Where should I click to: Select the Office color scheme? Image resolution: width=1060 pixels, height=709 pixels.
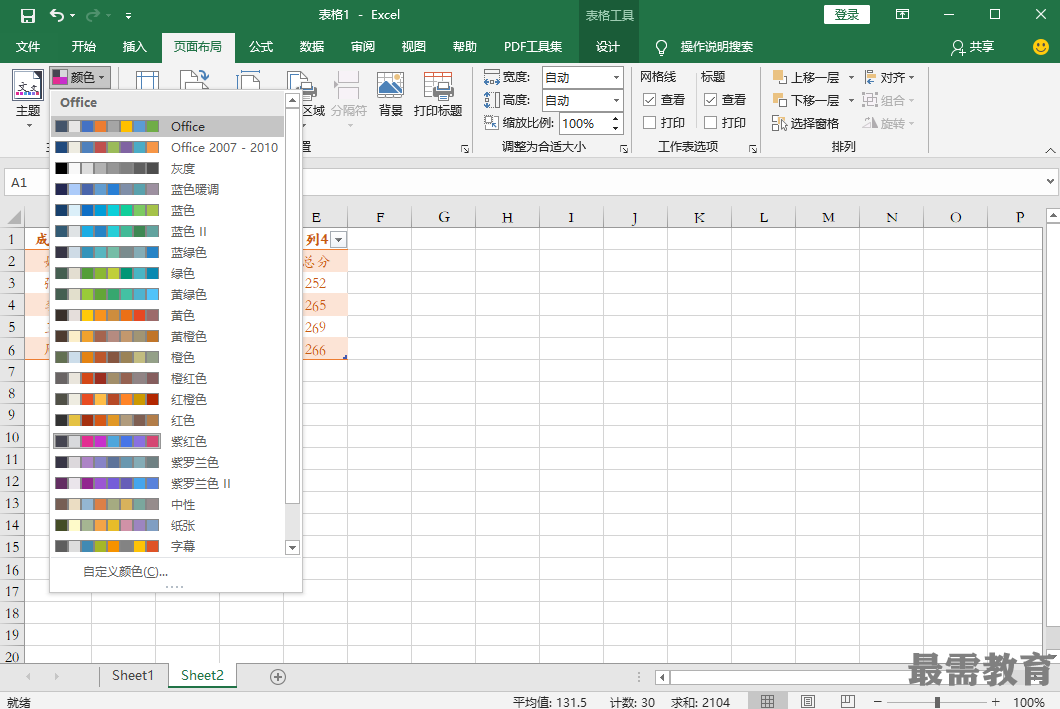click(168, 126)
